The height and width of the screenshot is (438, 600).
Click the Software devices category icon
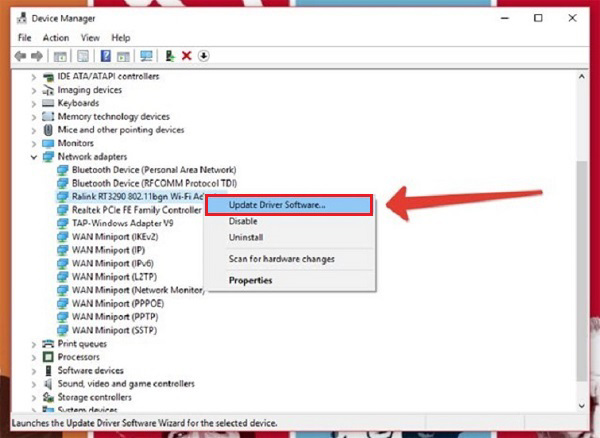pyautogui.click(x=48, y=370)
